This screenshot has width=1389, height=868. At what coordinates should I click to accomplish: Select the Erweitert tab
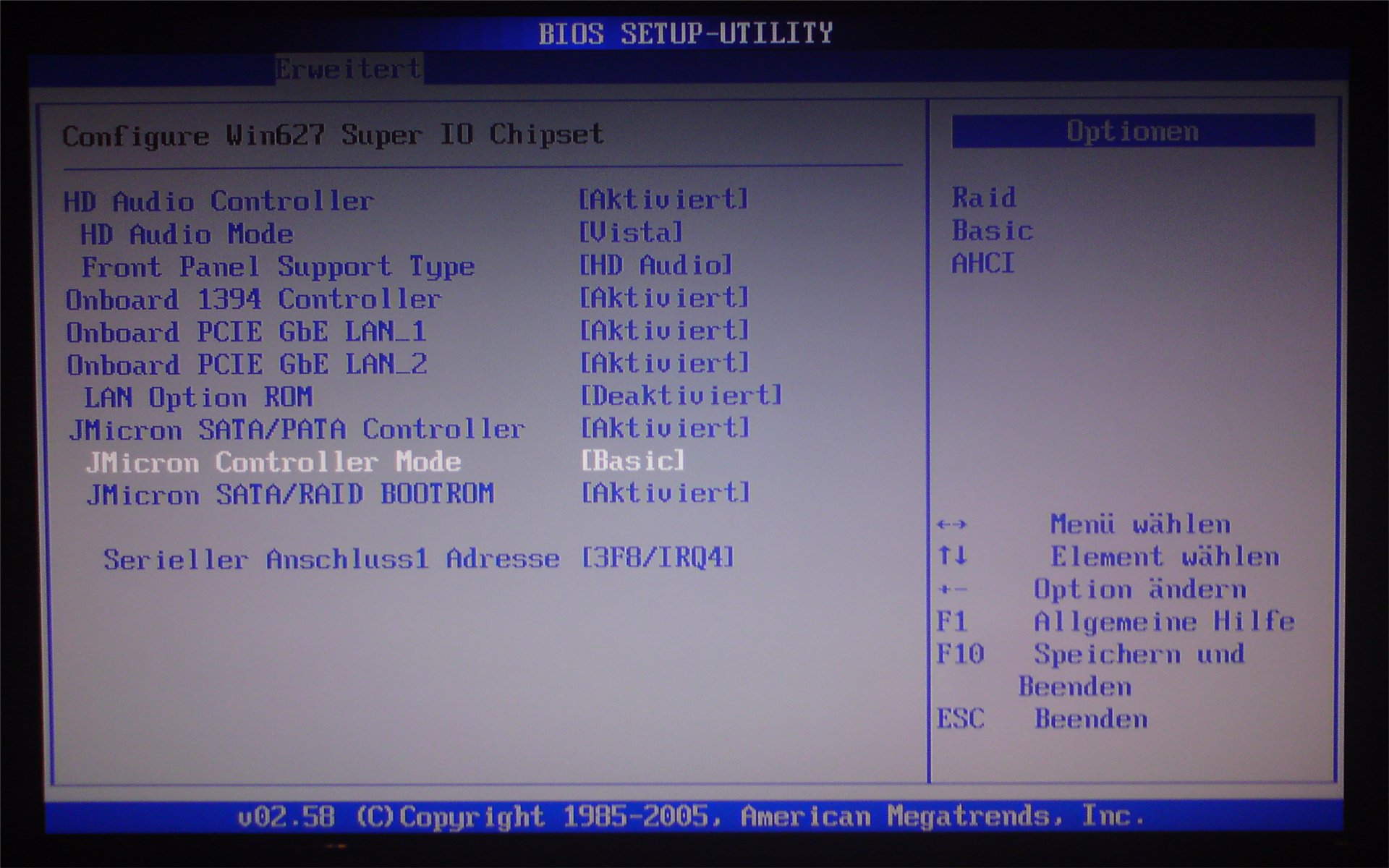348,69
